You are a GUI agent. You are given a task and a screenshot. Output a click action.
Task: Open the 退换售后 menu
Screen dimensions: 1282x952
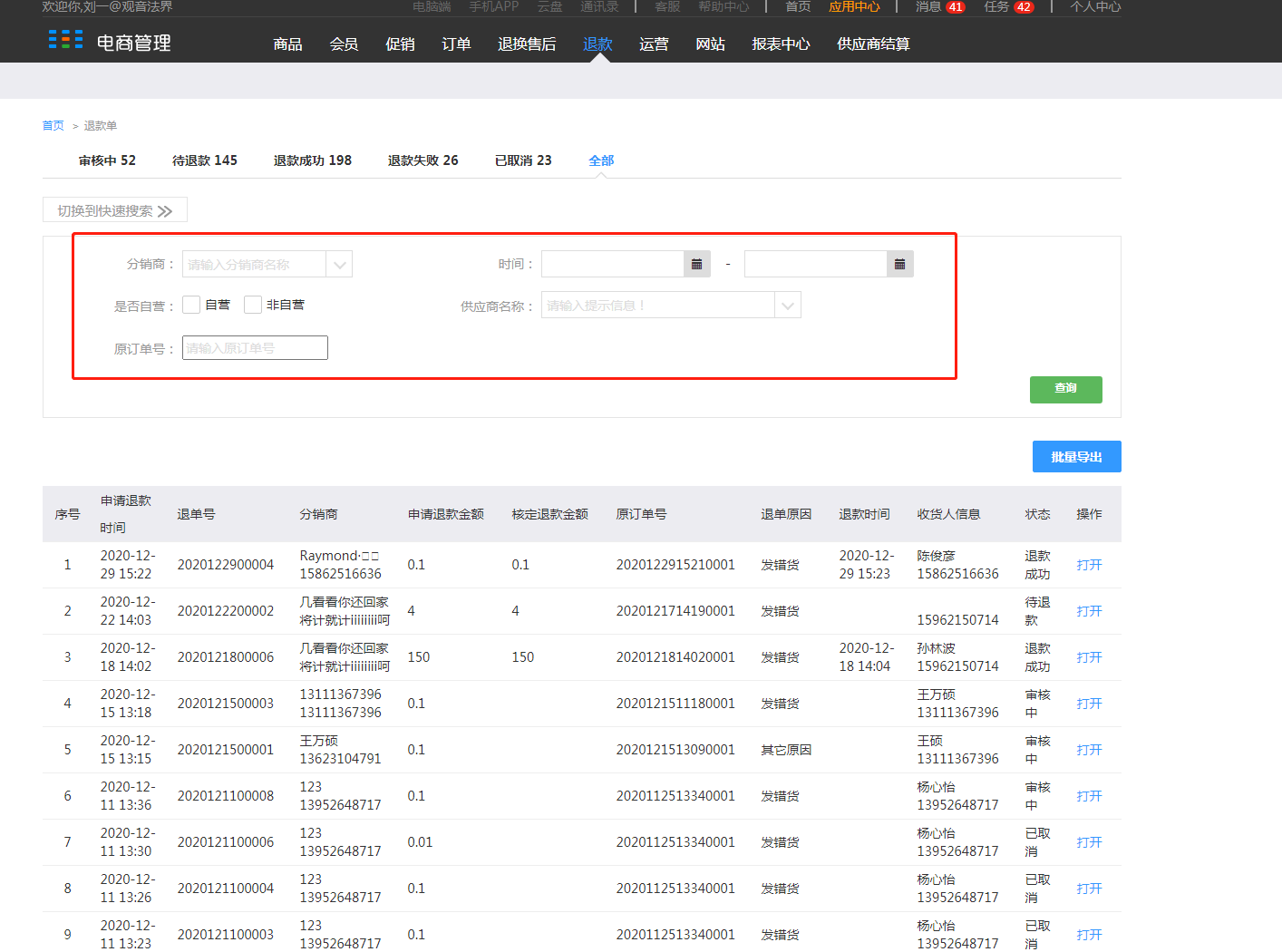[x=527, y=44]
